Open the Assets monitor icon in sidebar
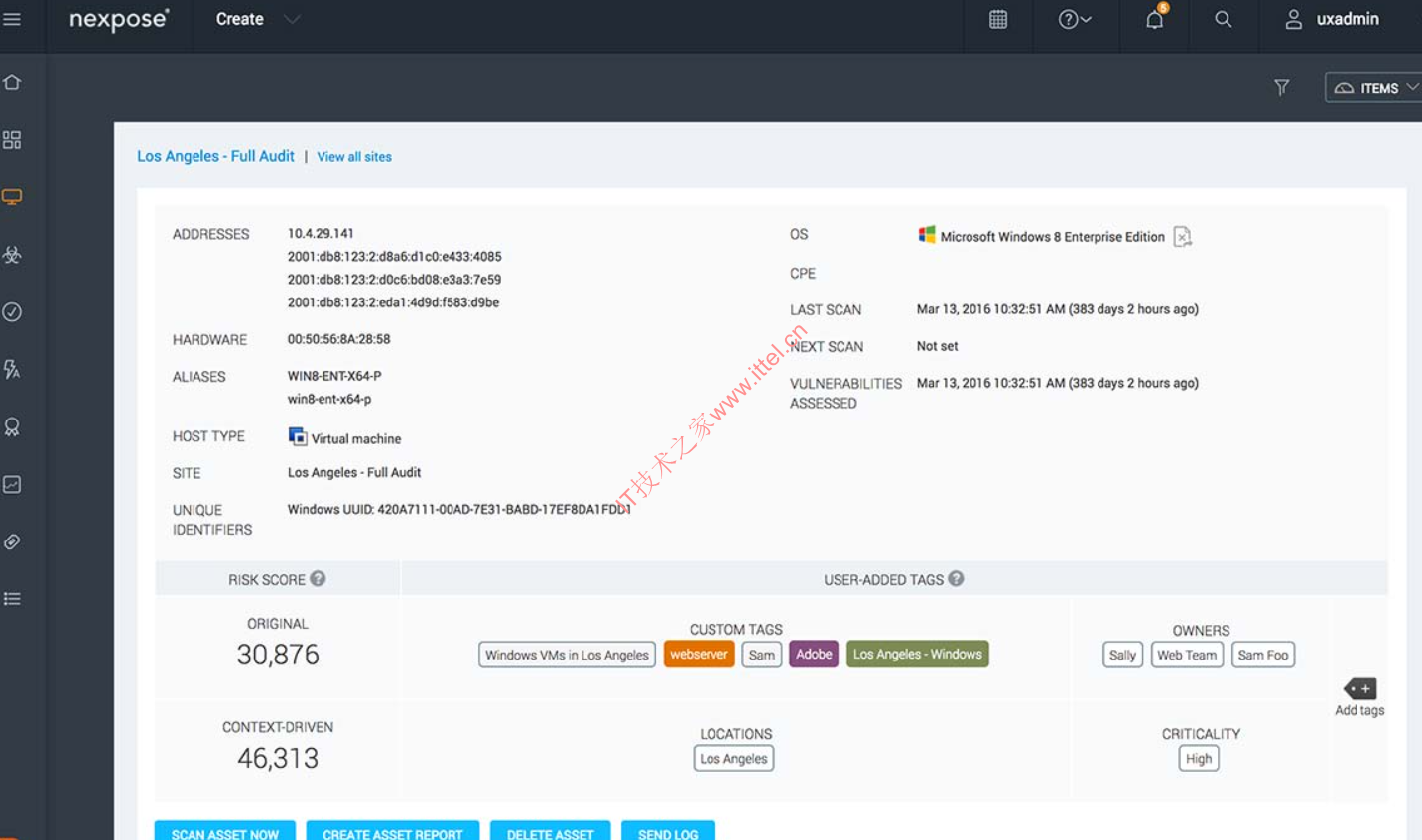 12,197
